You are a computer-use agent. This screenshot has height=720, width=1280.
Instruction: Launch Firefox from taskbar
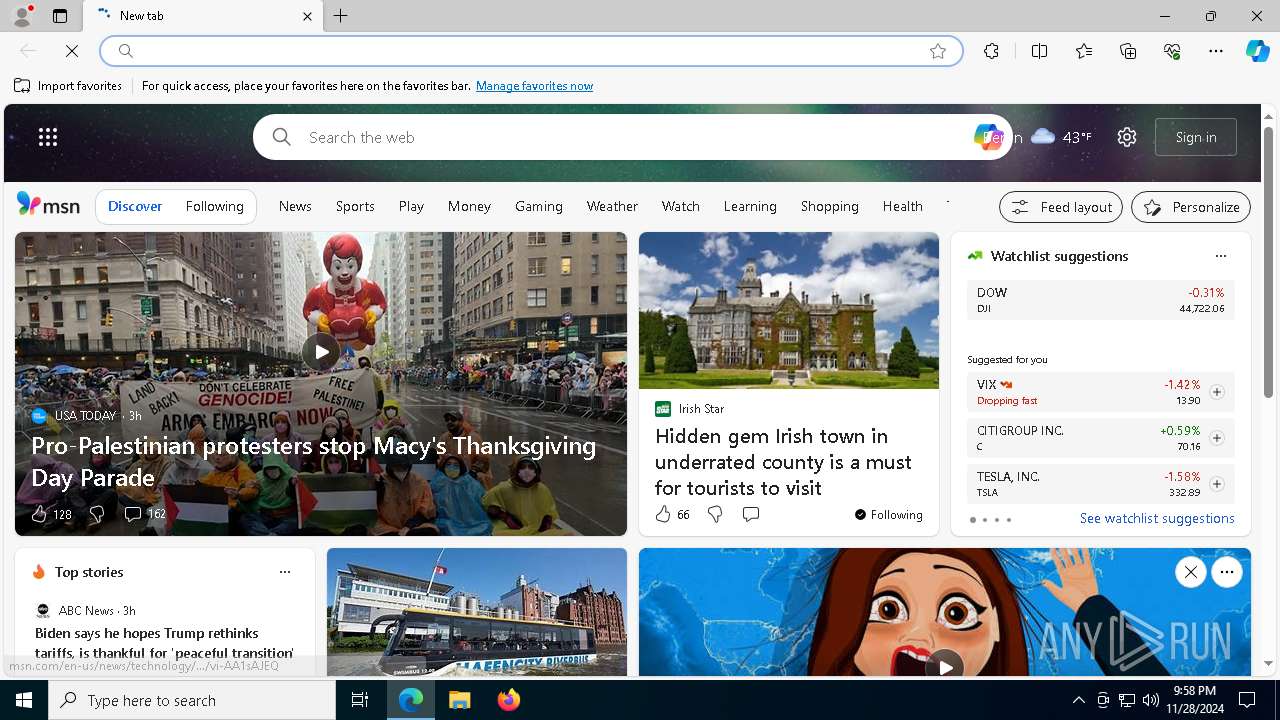[x=509, y=700]
